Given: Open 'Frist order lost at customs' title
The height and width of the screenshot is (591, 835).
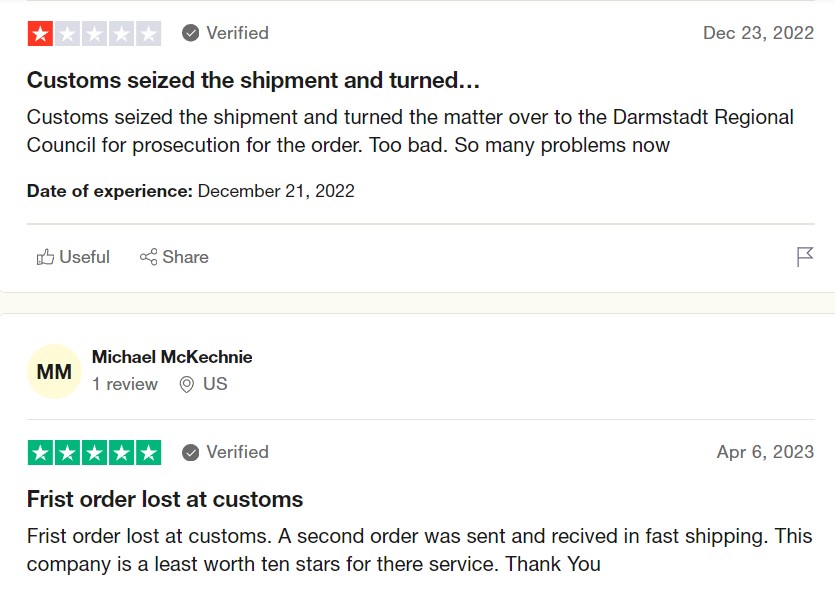Looking at the screenshot, I should click(165, 499).
